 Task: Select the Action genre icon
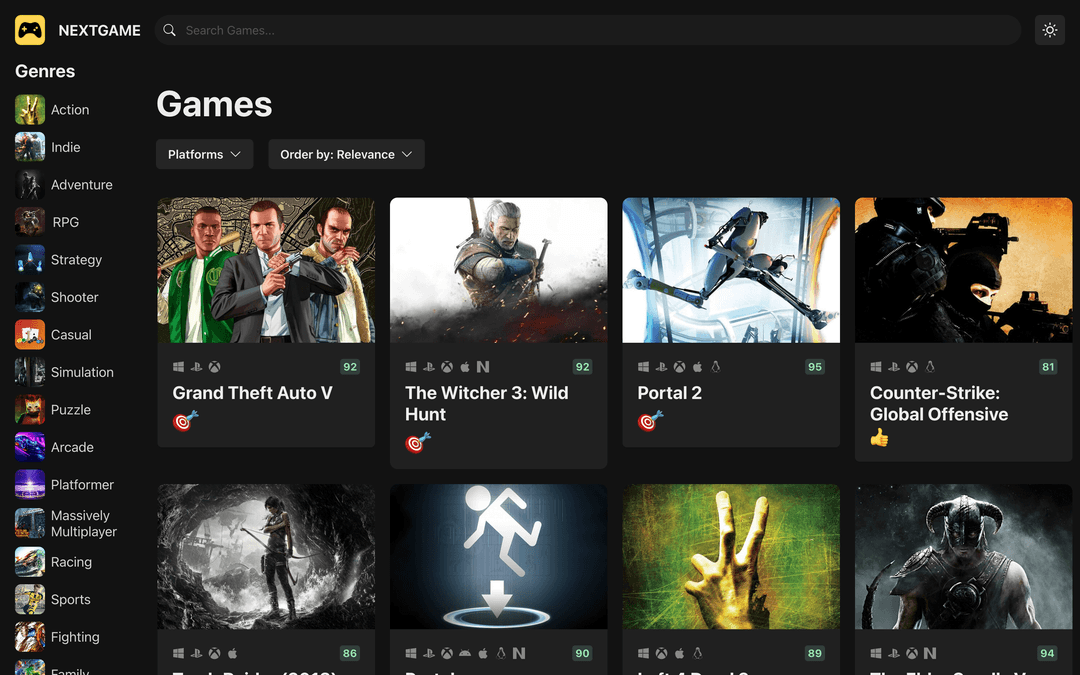[x=30, y=110]
